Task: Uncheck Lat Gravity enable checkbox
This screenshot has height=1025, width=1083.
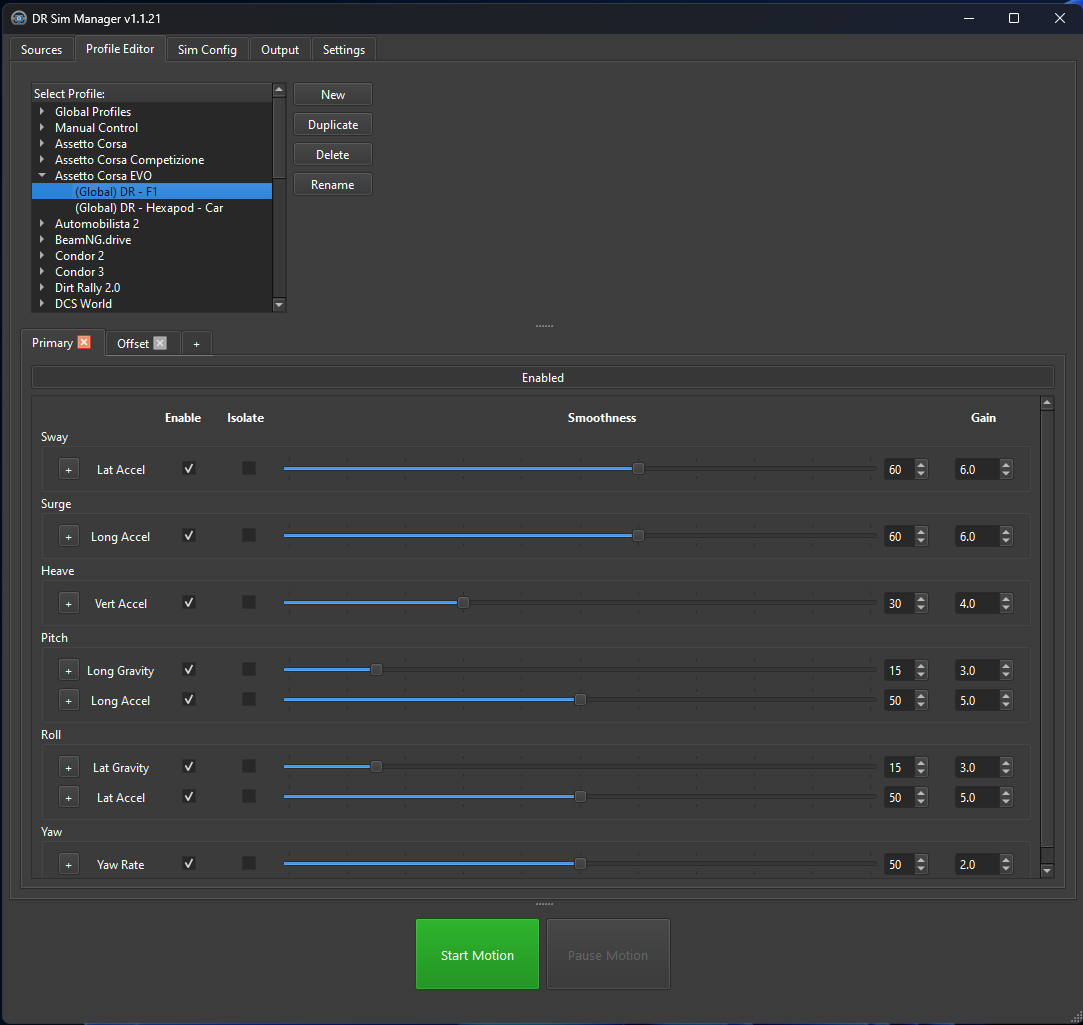Action: 189,766
